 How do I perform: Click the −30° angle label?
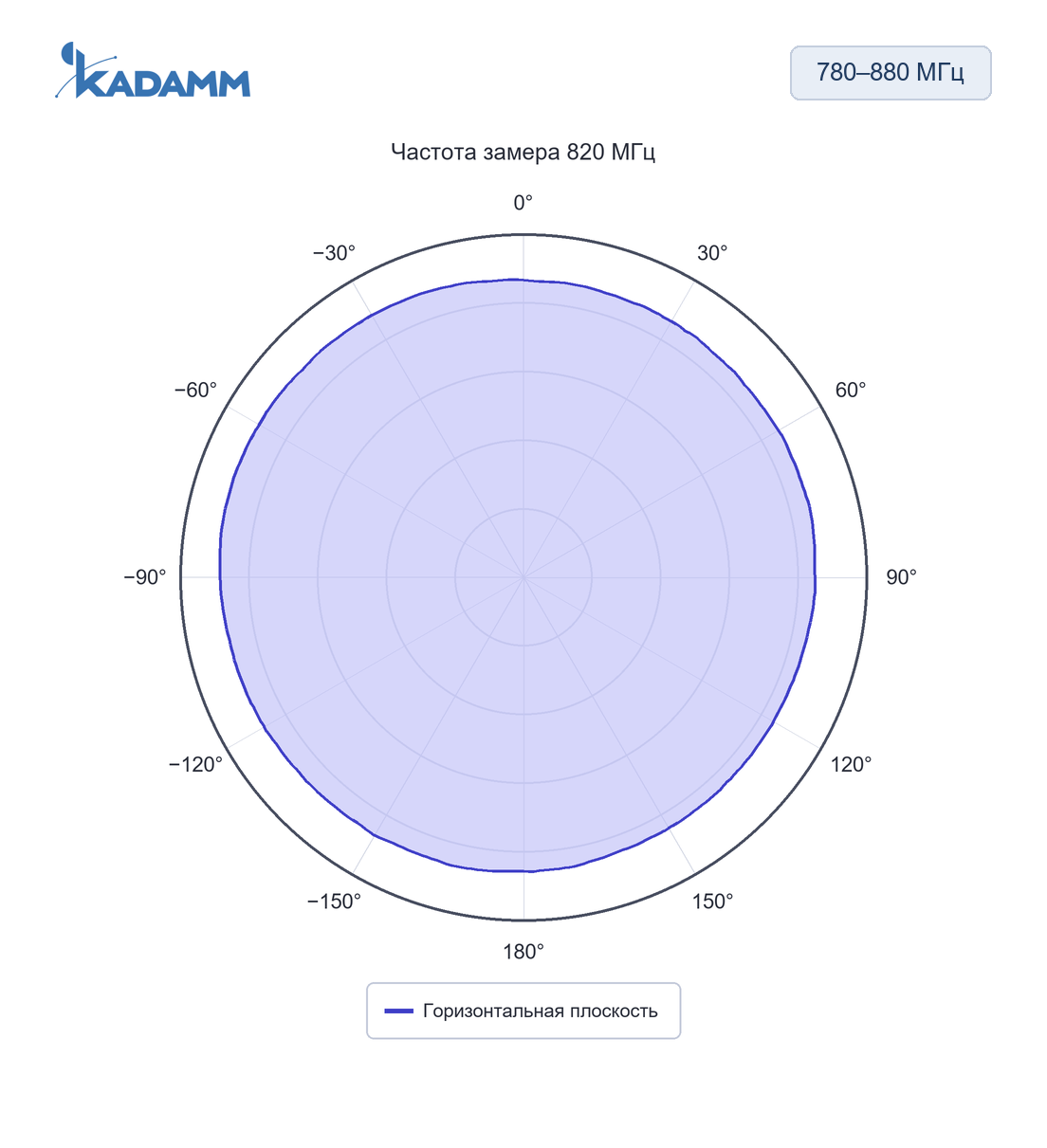[334, 253]
